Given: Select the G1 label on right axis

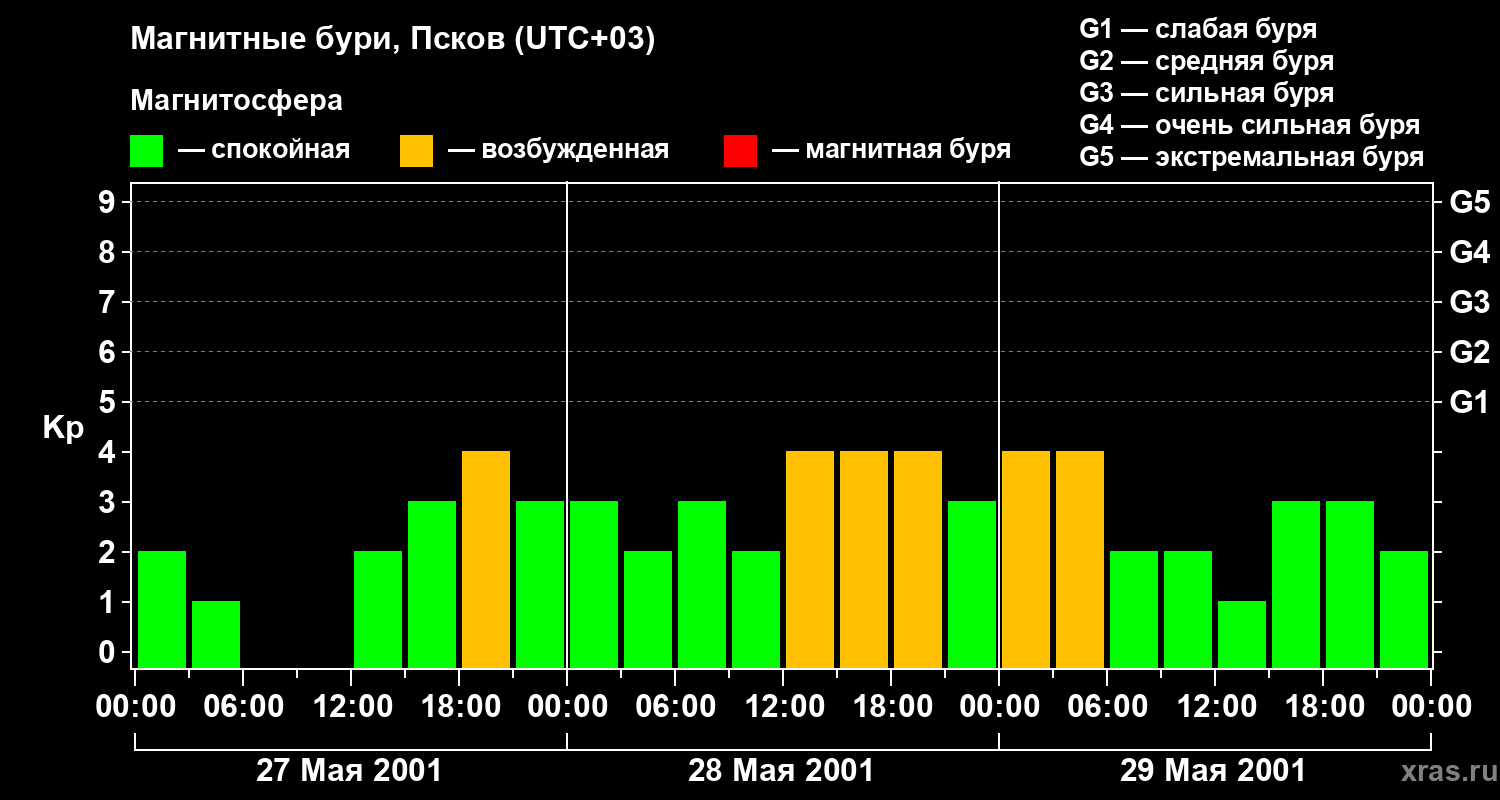Looking at the screenshot, I should (x=1469, y=402).
